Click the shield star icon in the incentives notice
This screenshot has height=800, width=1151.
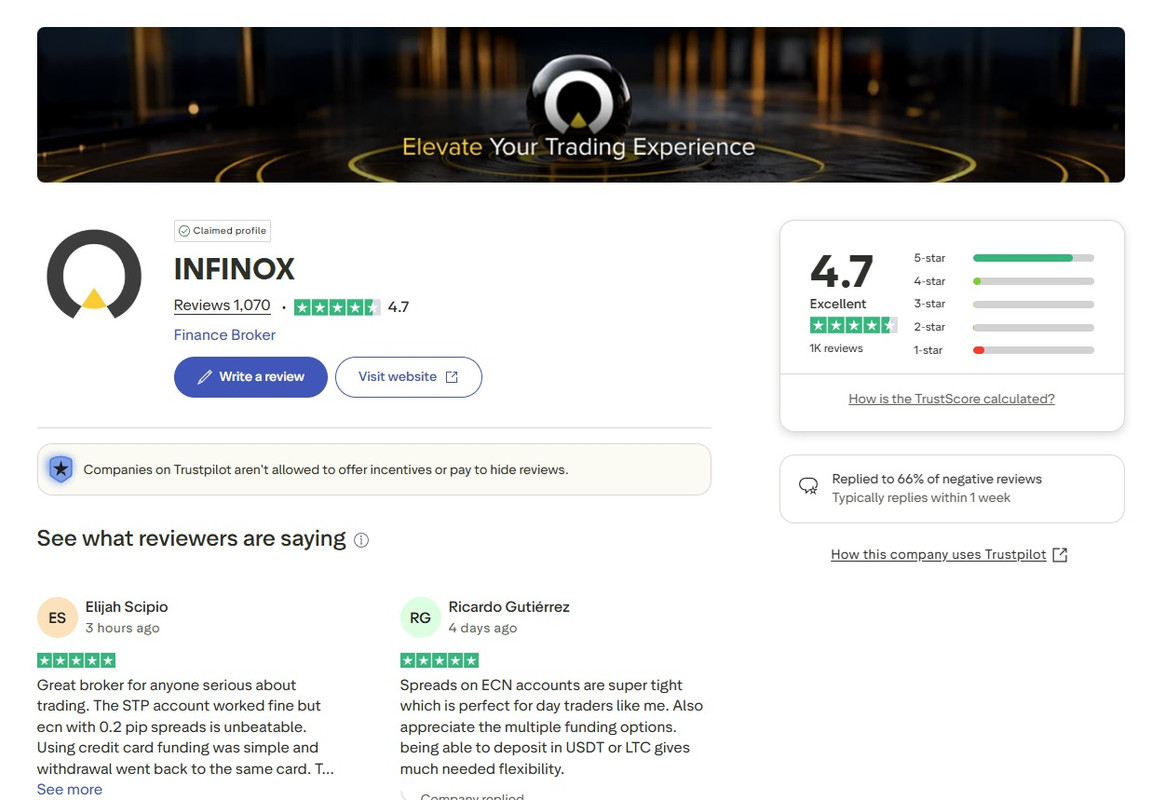coord(61,469)
